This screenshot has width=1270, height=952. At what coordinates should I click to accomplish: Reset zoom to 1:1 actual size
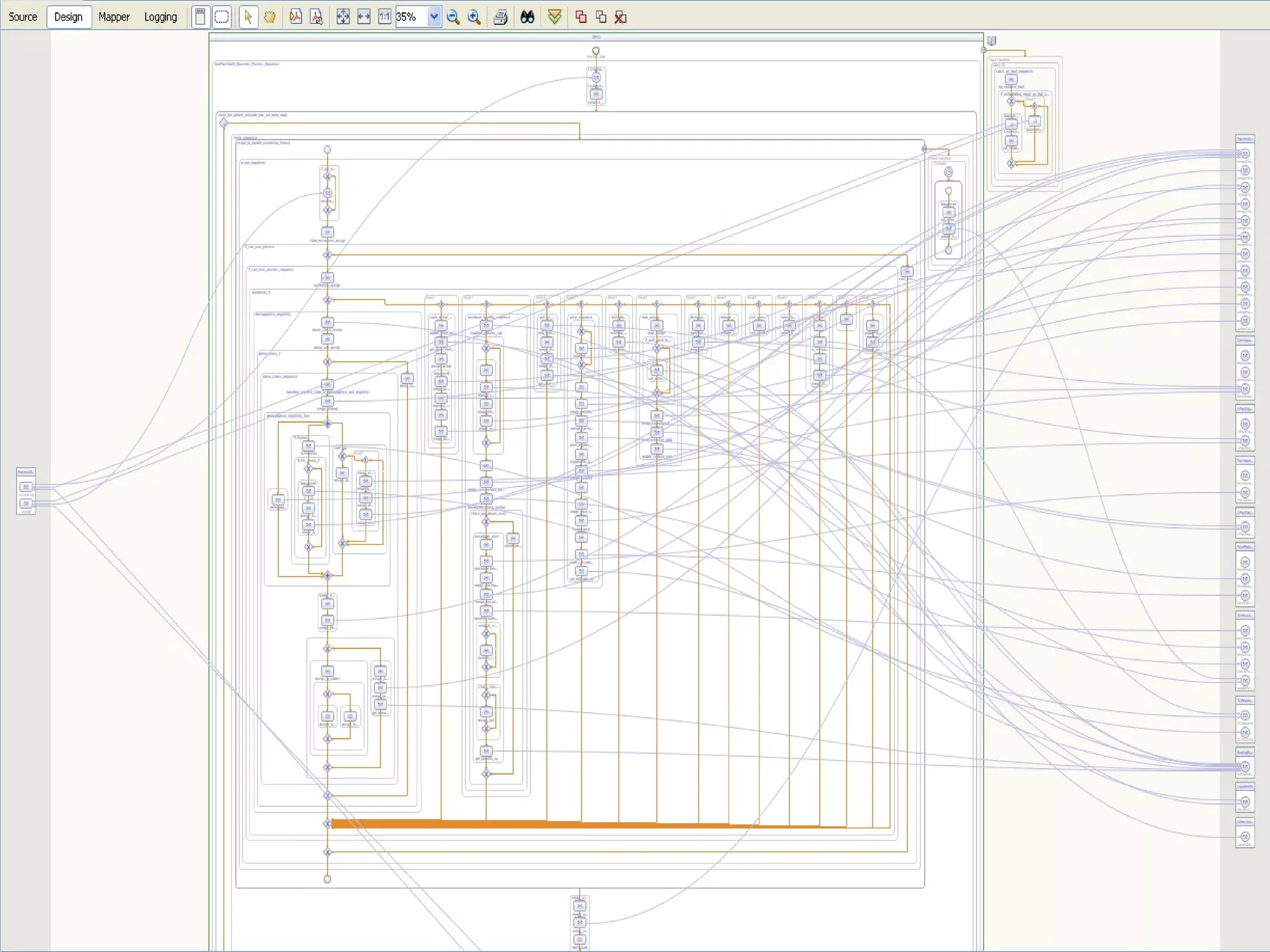384,17
